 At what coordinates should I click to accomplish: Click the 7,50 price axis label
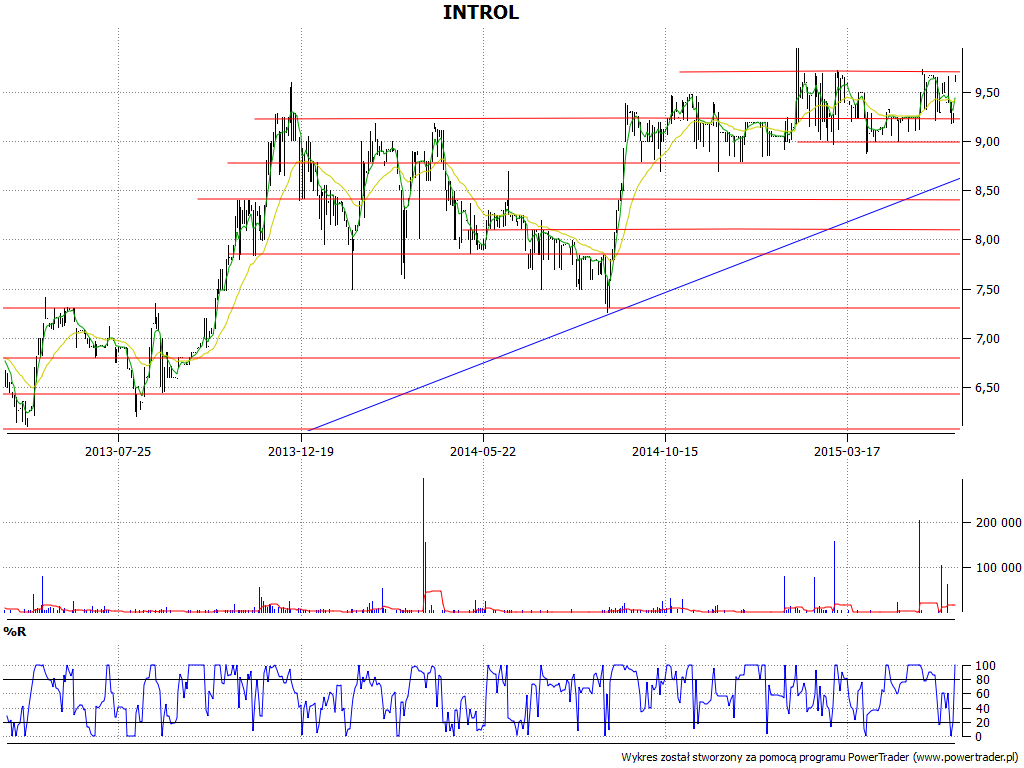(x=987, y=290)
